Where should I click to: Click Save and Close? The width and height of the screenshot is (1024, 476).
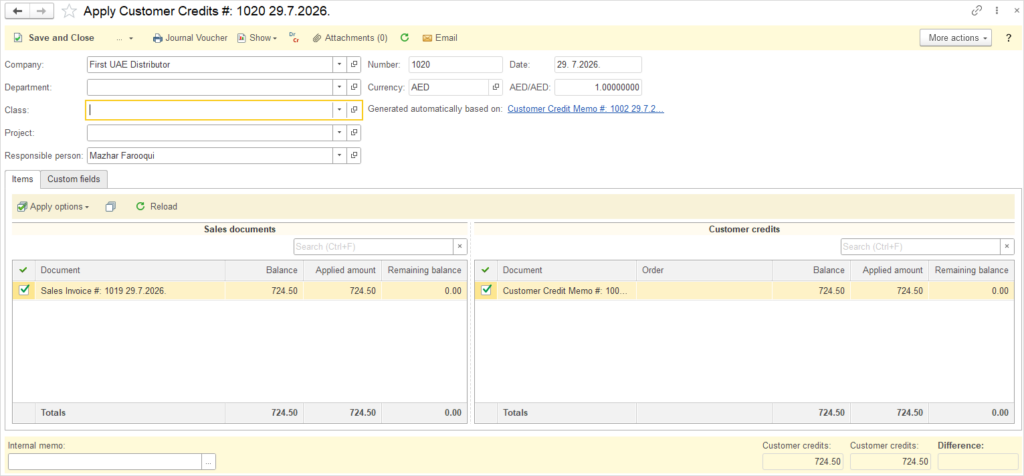(x=54, y=38)
